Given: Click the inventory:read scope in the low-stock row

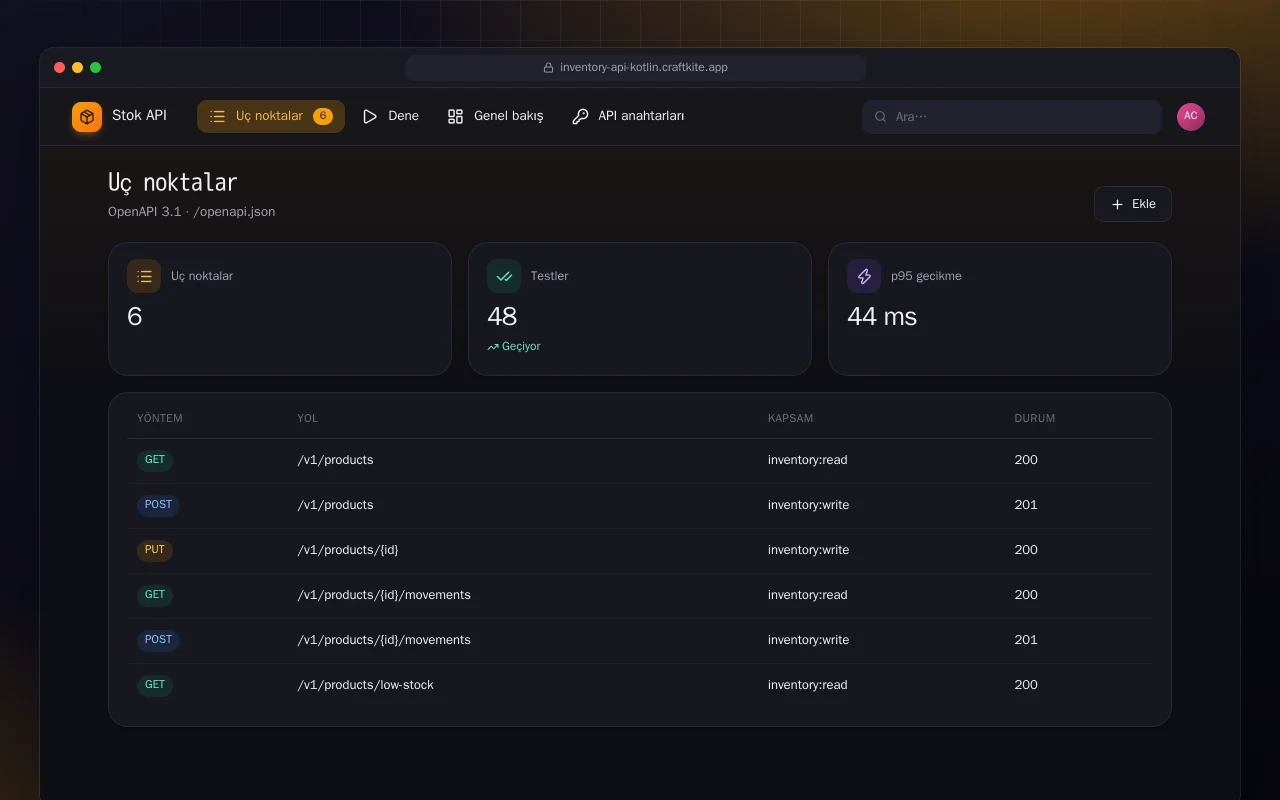Looking at the screenshot, I should [x=808, y=685].
